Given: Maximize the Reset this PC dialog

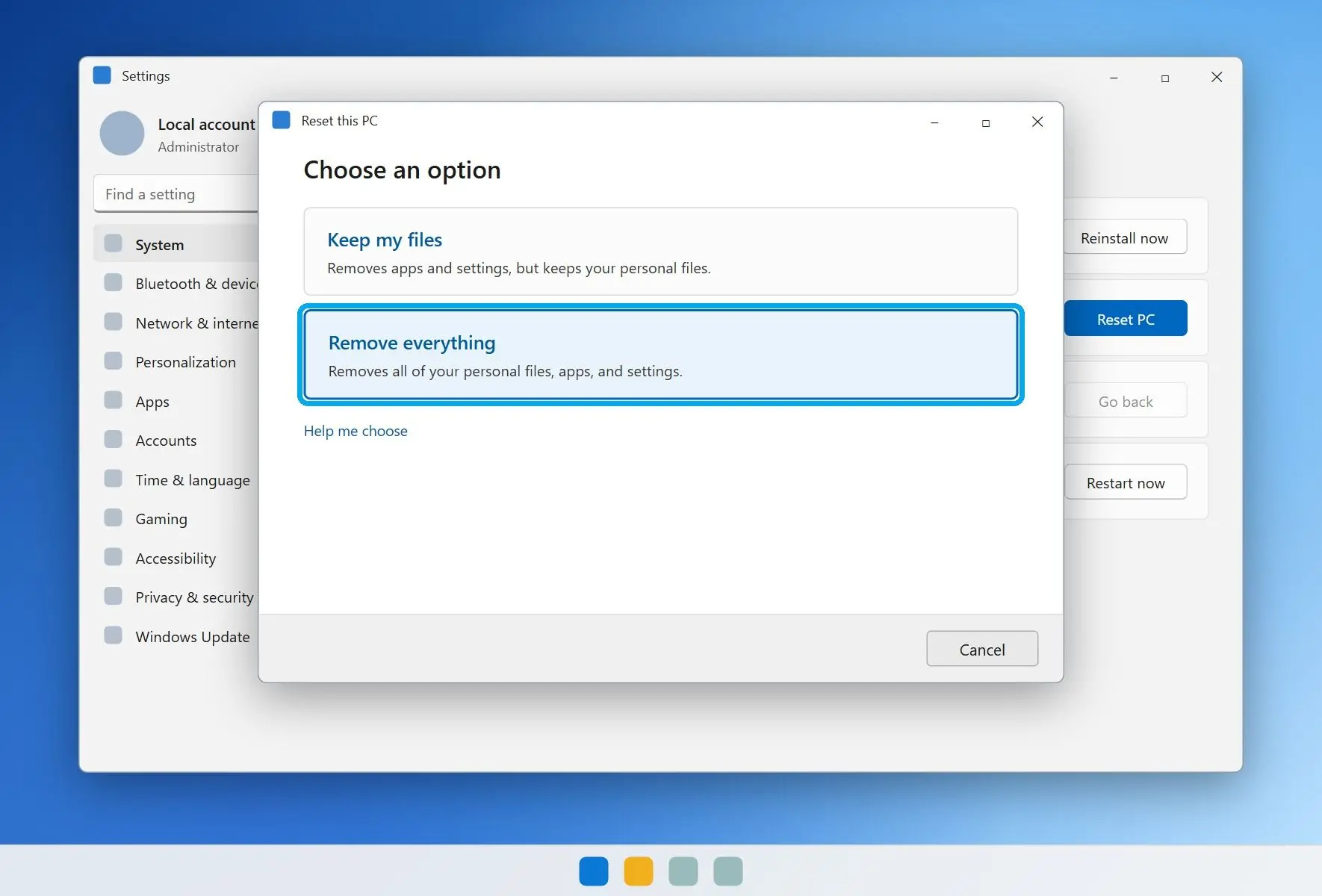Looking at the screenshot, I should click(x=986, y=122).
